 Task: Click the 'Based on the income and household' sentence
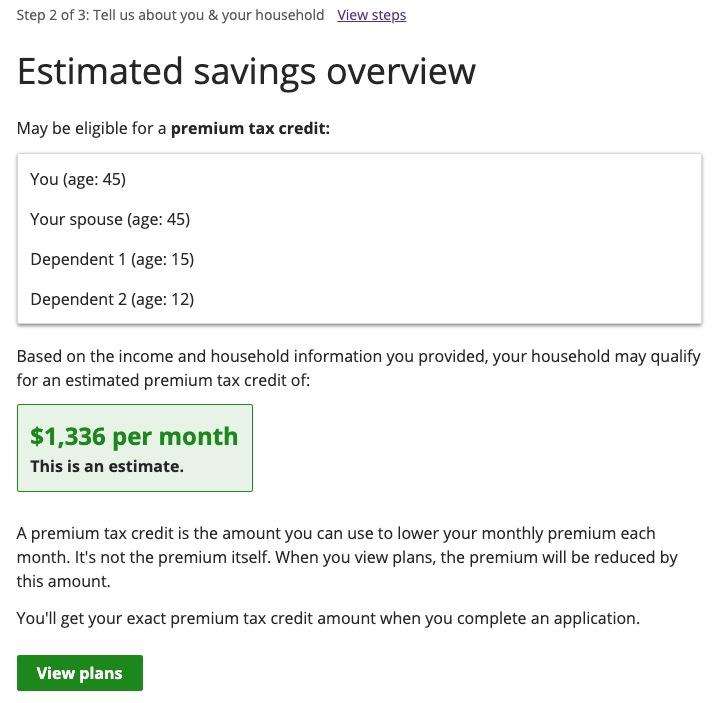point(358,357)
